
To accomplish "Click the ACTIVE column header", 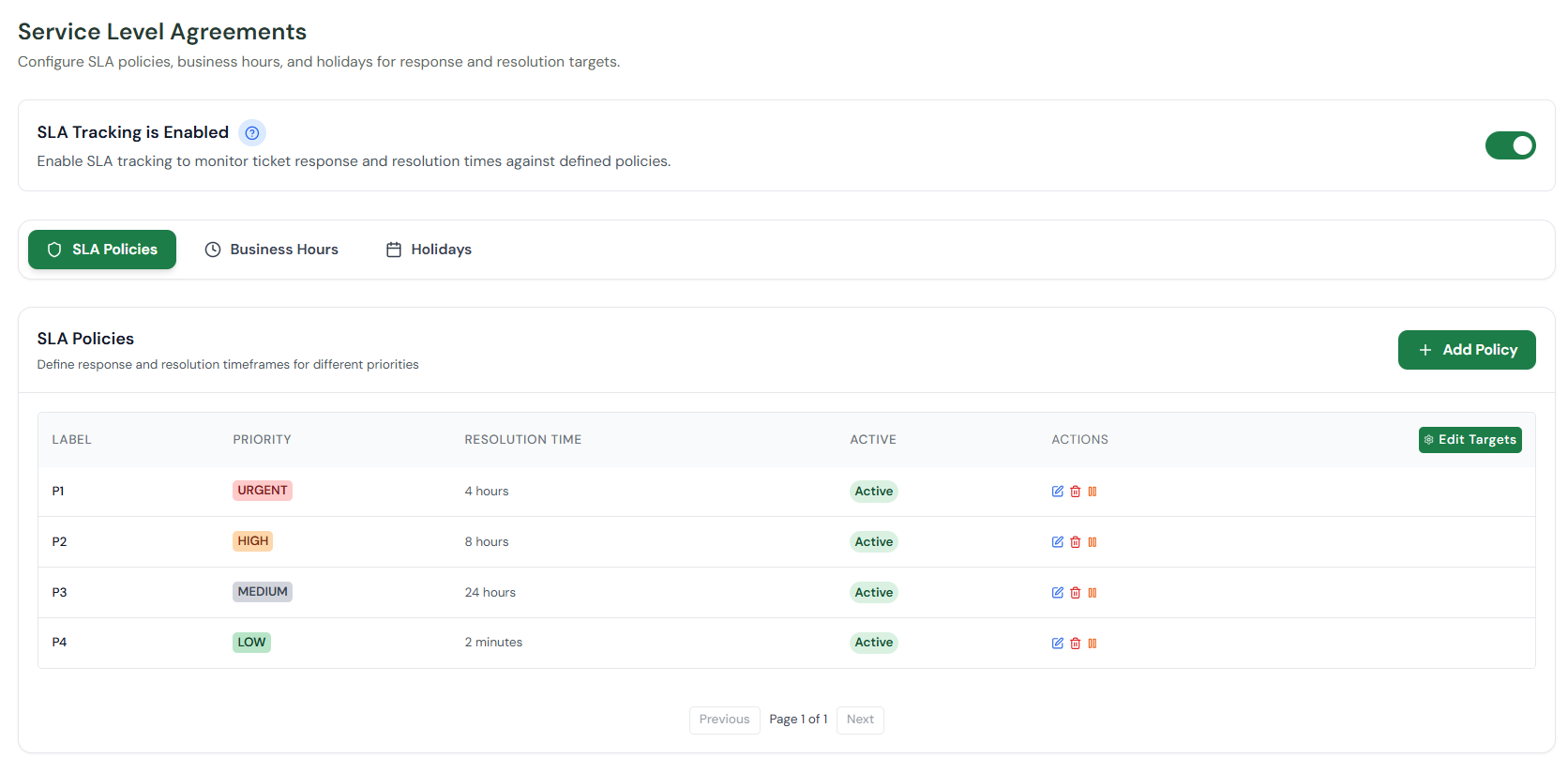I will (x=873, y=440).
